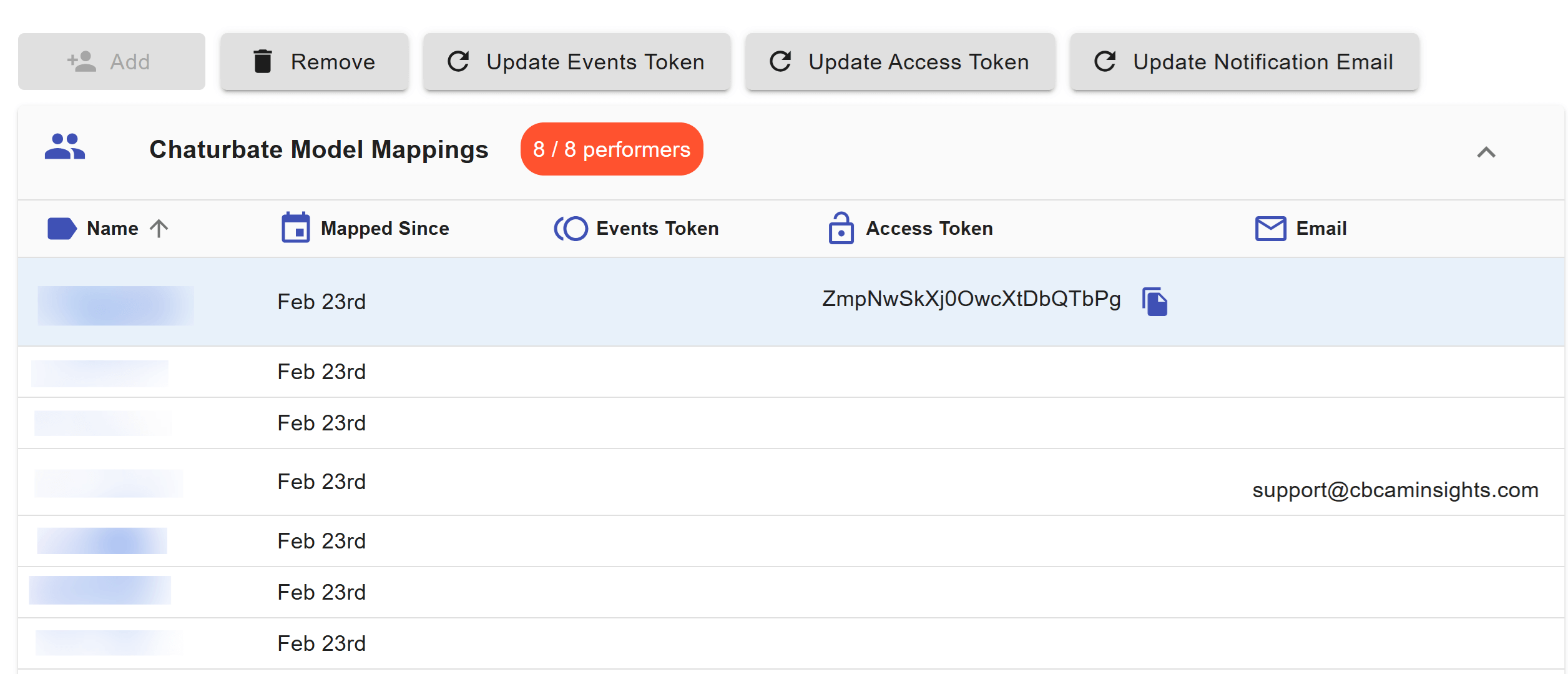
Task: Click the 8 / 8 performers badge
Action: click(x=612, y=149)
